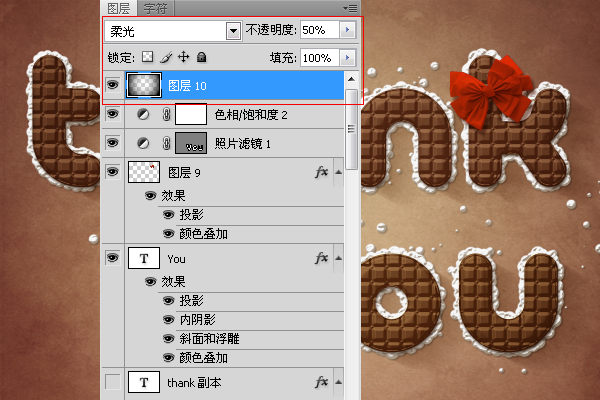Hide 色相/饱和度 2 layer eye
Viewport: 600px width, 400px height.
112,114
